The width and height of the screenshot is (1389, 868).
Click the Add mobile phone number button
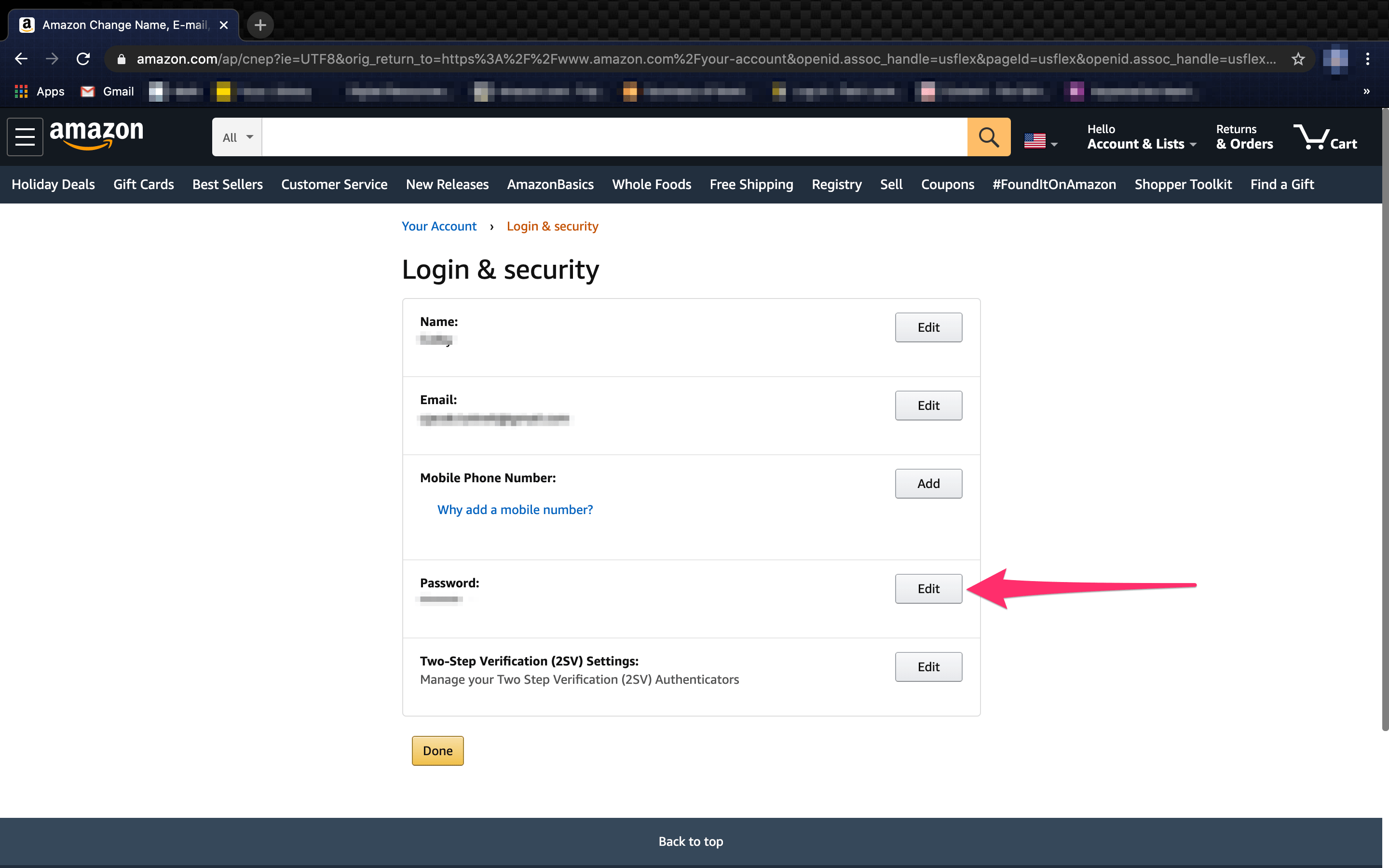pos(928,483)
